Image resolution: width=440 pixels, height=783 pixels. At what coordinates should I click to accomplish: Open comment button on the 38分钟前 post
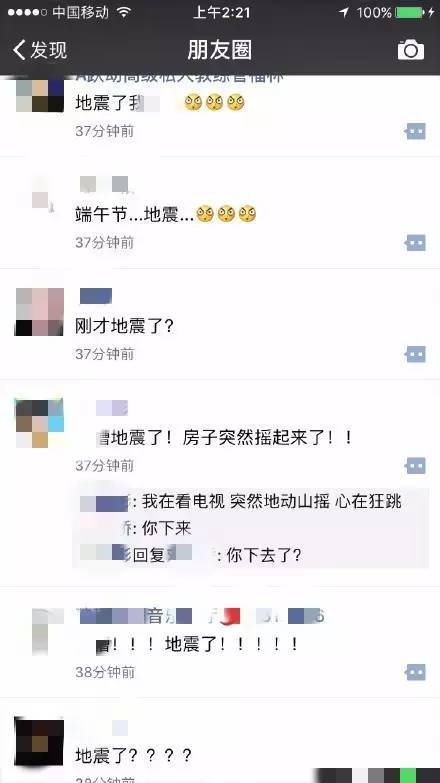[x=415, y=672]
